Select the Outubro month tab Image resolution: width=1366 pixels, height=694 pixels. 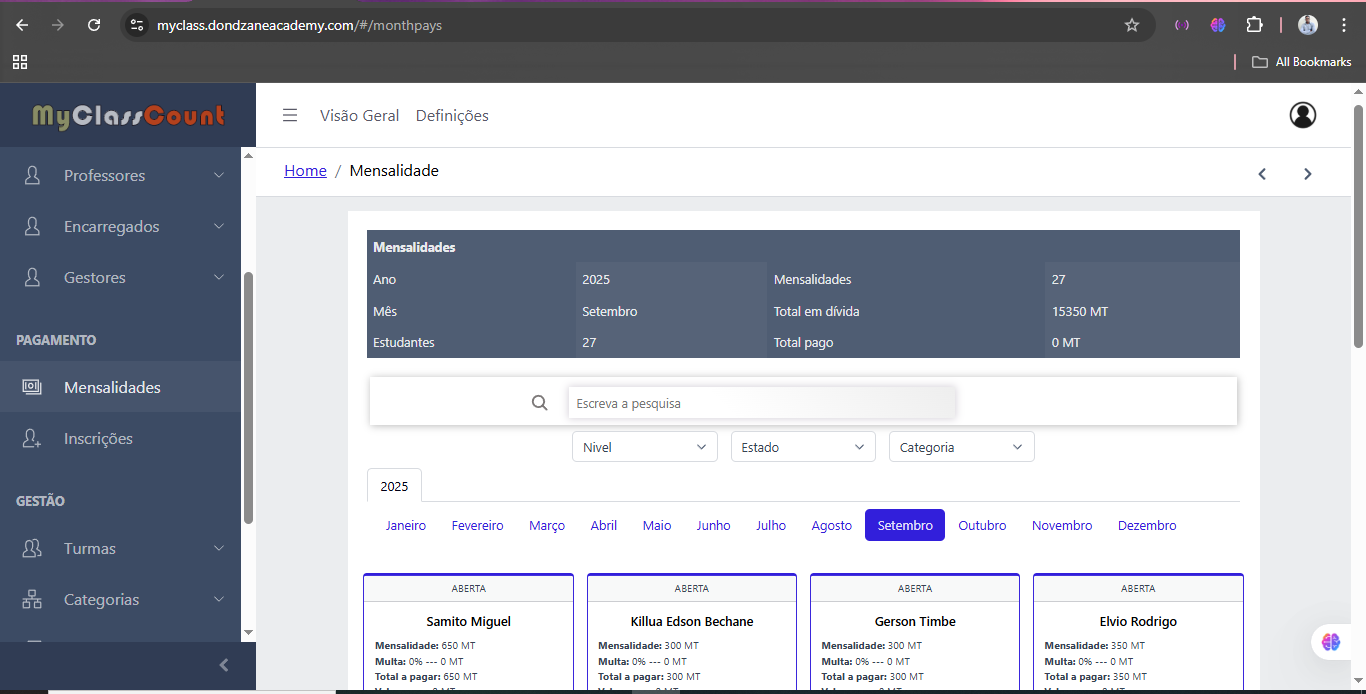(982, 525)
